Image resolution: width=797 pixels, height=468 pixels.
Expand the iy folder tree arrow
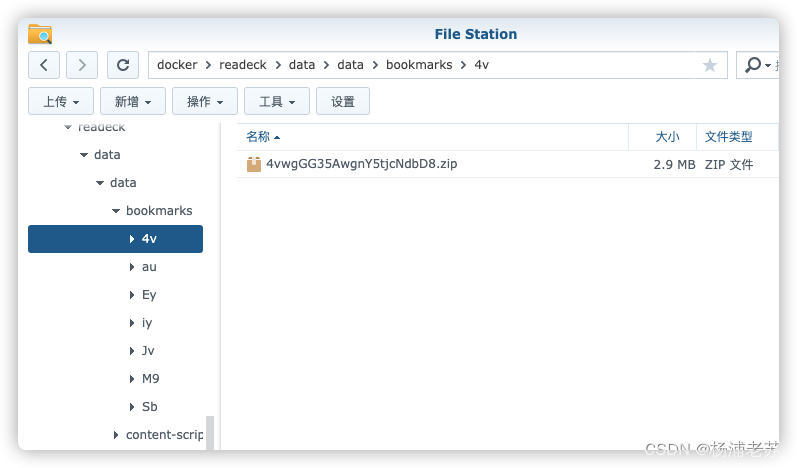coord(132,323)
